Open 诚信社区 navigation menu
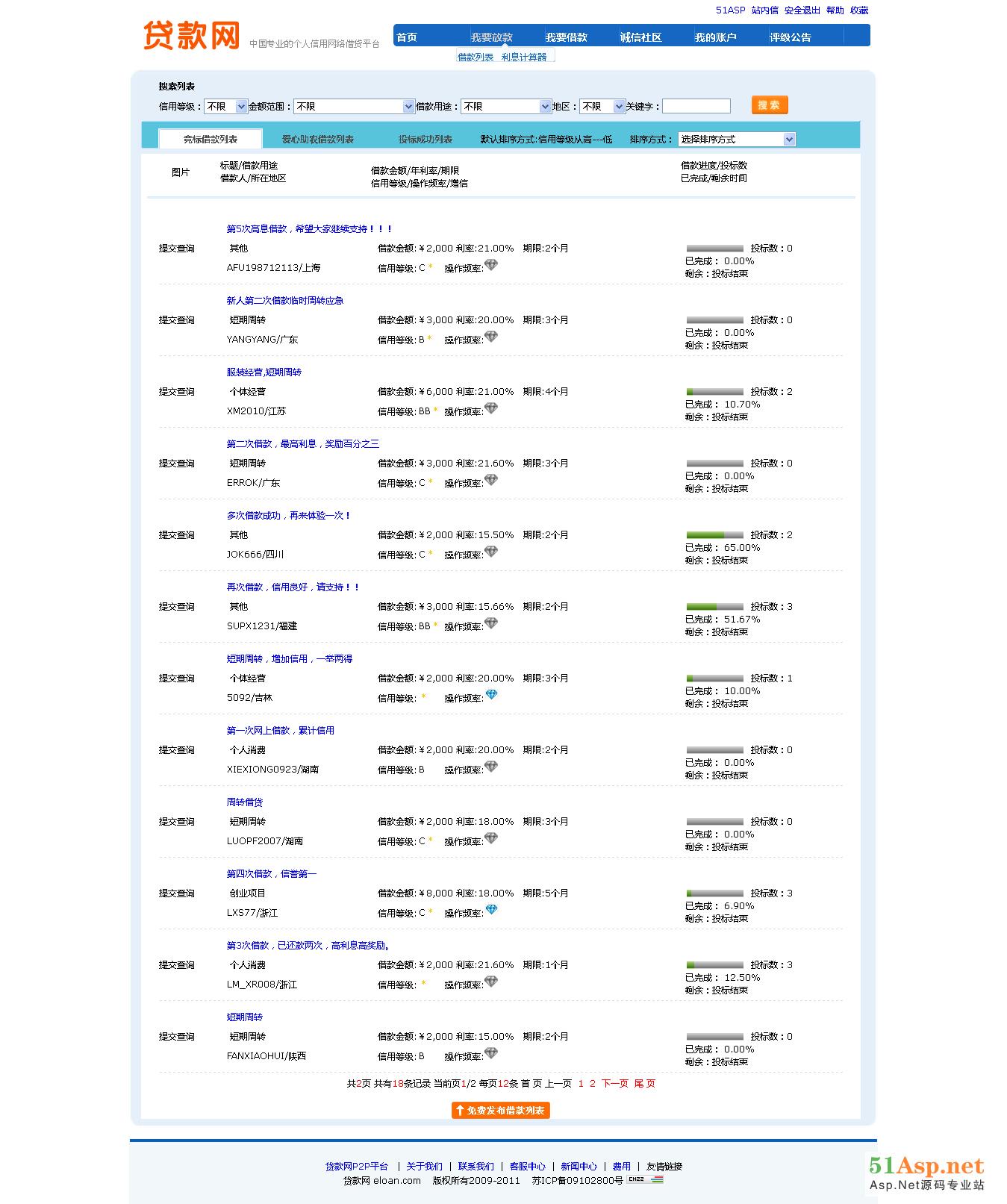 coord(641,37)
